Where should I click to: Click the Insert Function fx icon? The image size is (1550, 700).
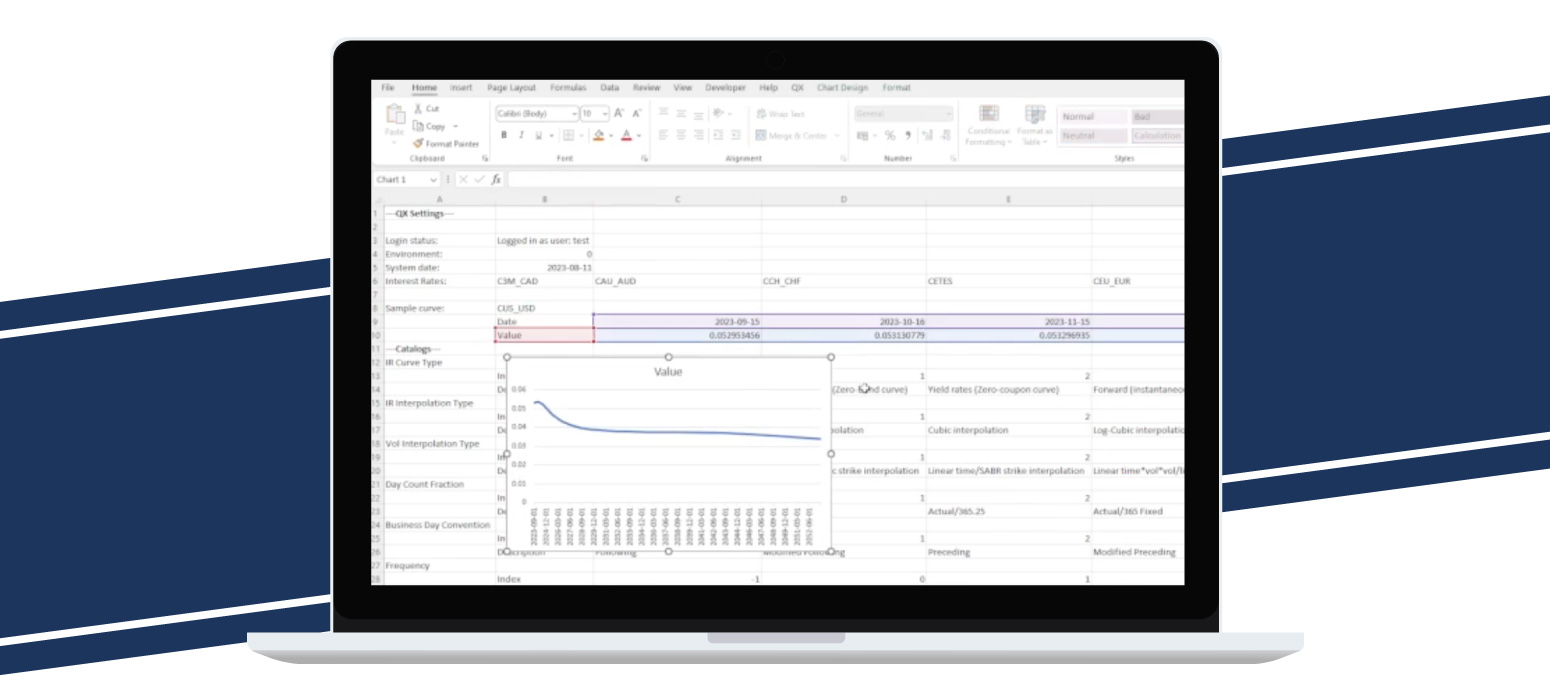[x=495, y=179]
